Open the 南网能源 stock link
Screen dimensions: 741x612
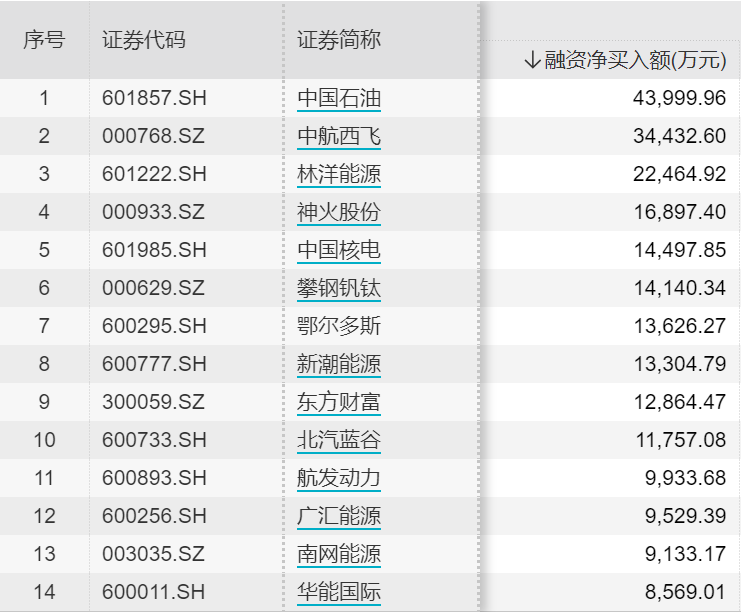point(339,554)
